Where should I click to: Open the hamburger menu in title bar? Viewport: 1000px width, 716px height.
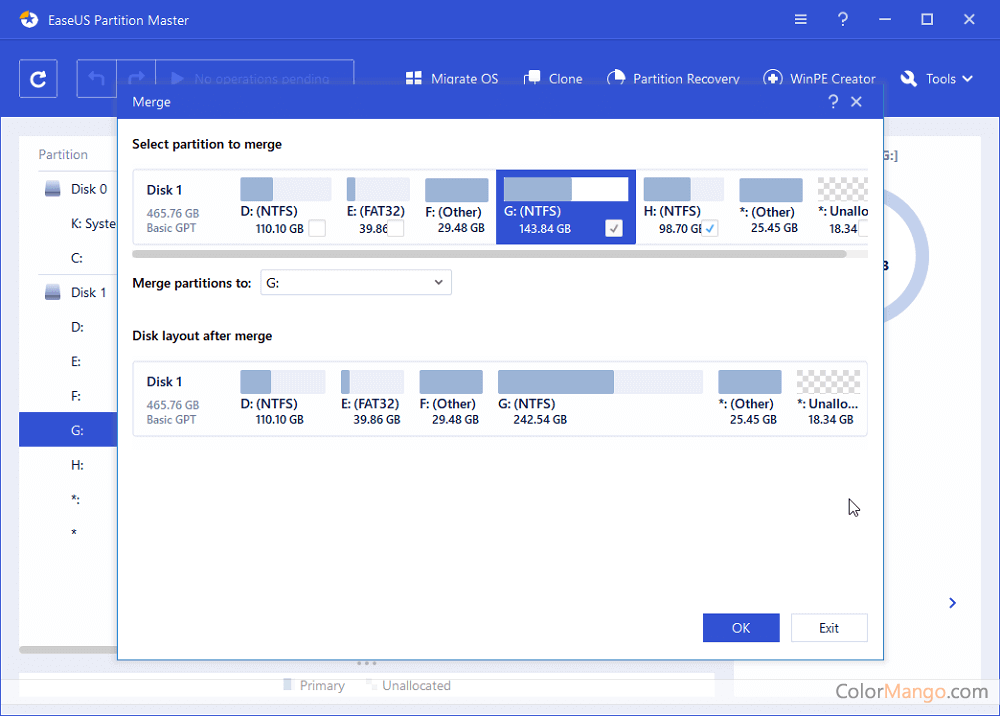click(x=801, y=20)
